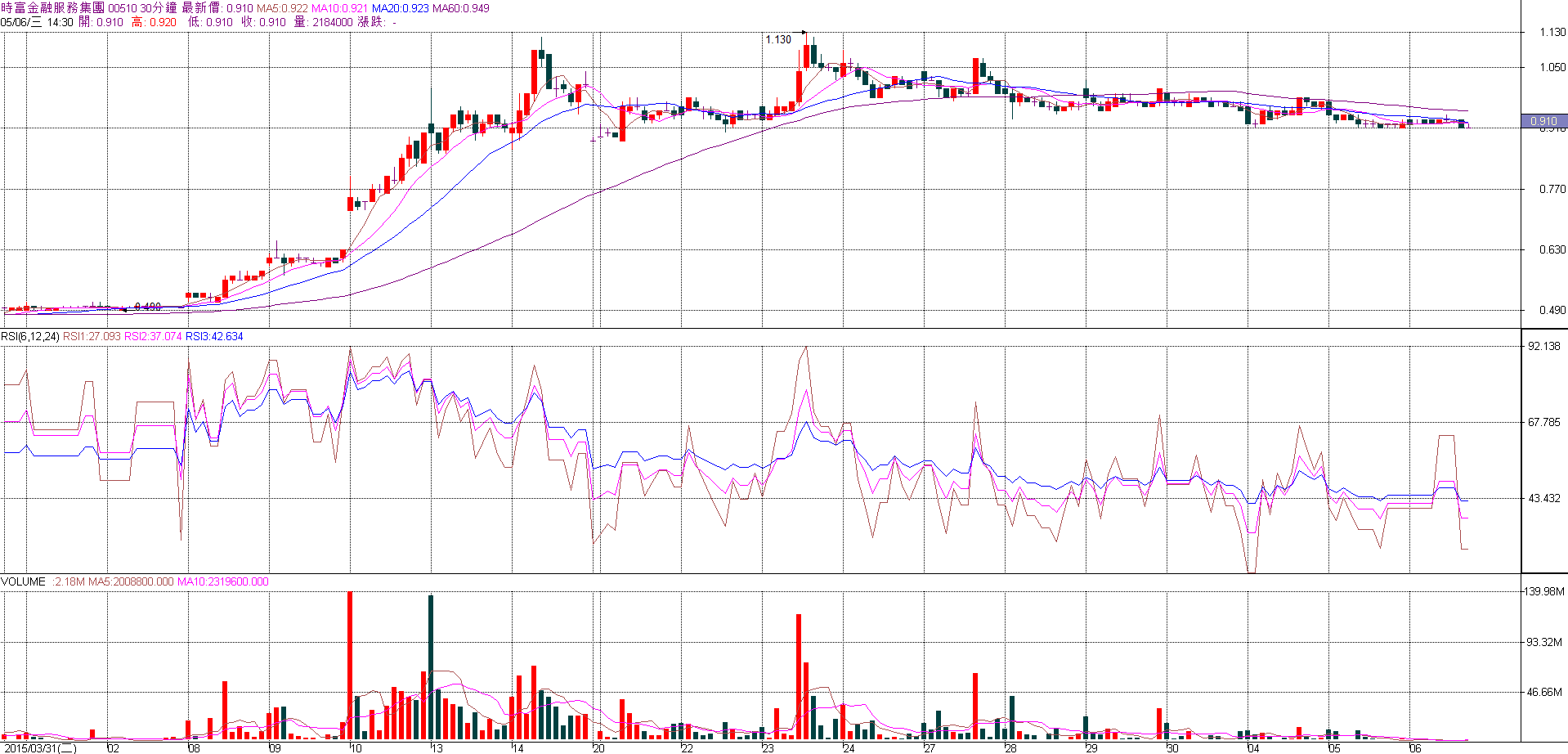The image size is (1568, 754).
Task: Select the blue MA20:0.923 label
Action: [x=400, y=8]
